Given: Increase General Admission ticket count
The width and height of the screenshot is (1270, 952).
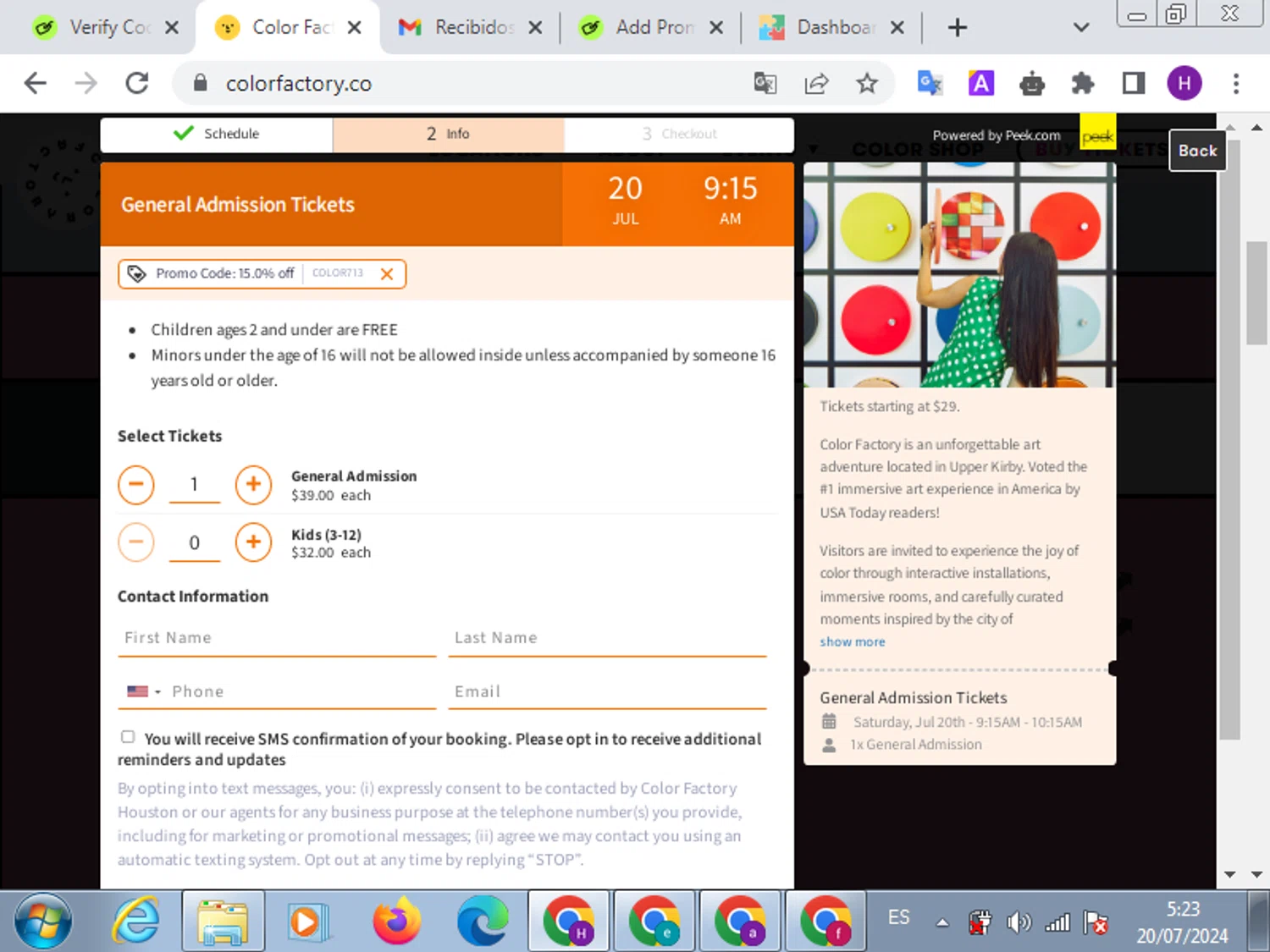Looking at the screenshot, I should click(253, 485).
